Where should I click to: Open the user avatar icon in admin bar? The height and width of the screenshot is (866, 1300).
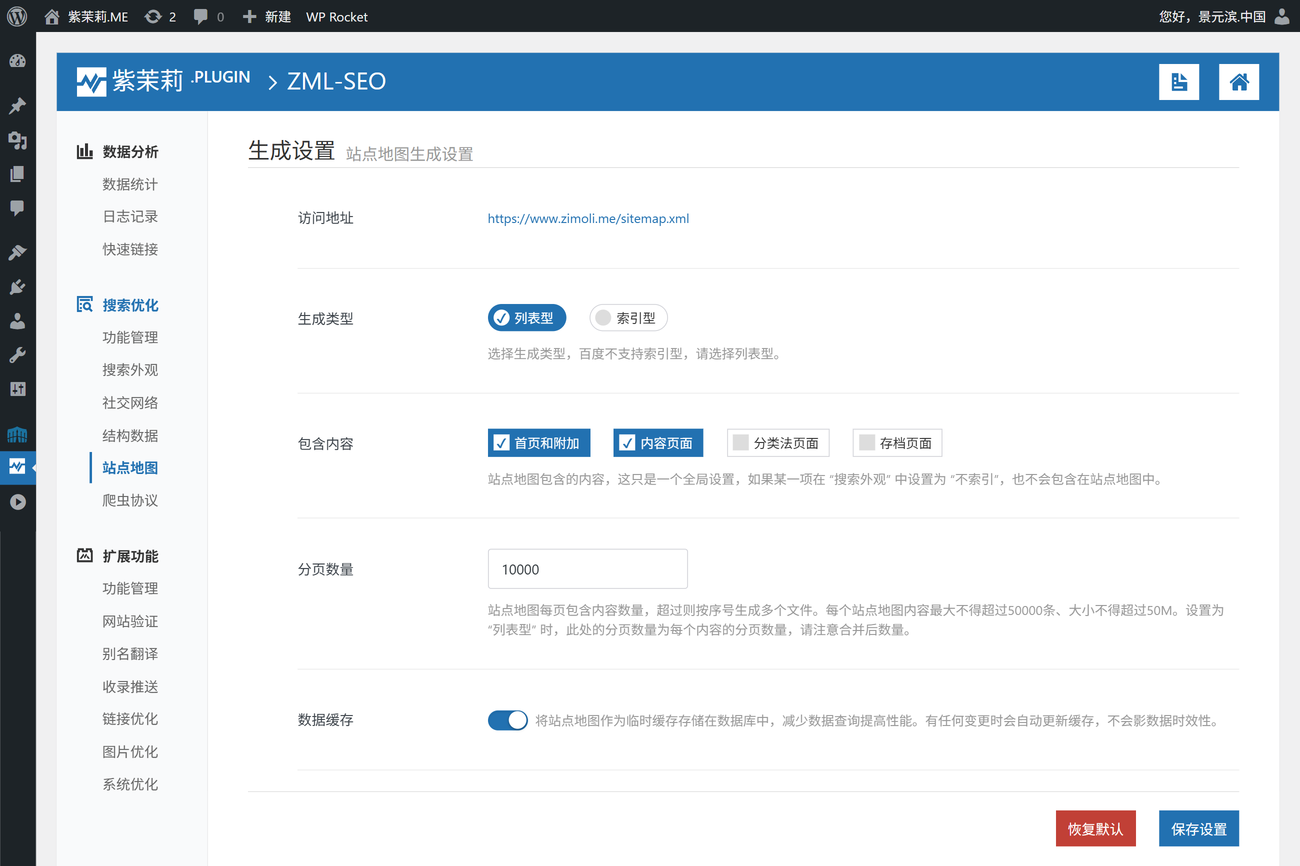(x=1283, y=16)
